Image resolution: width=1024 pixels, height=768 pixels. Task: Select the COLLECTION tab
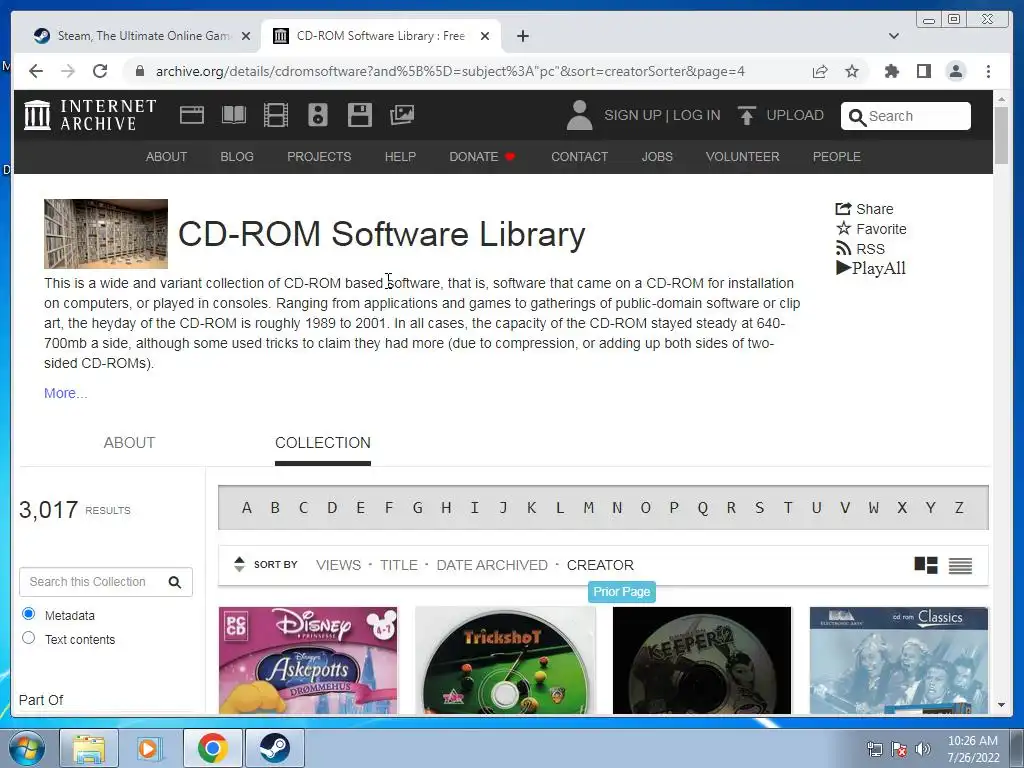coord(323,443)
